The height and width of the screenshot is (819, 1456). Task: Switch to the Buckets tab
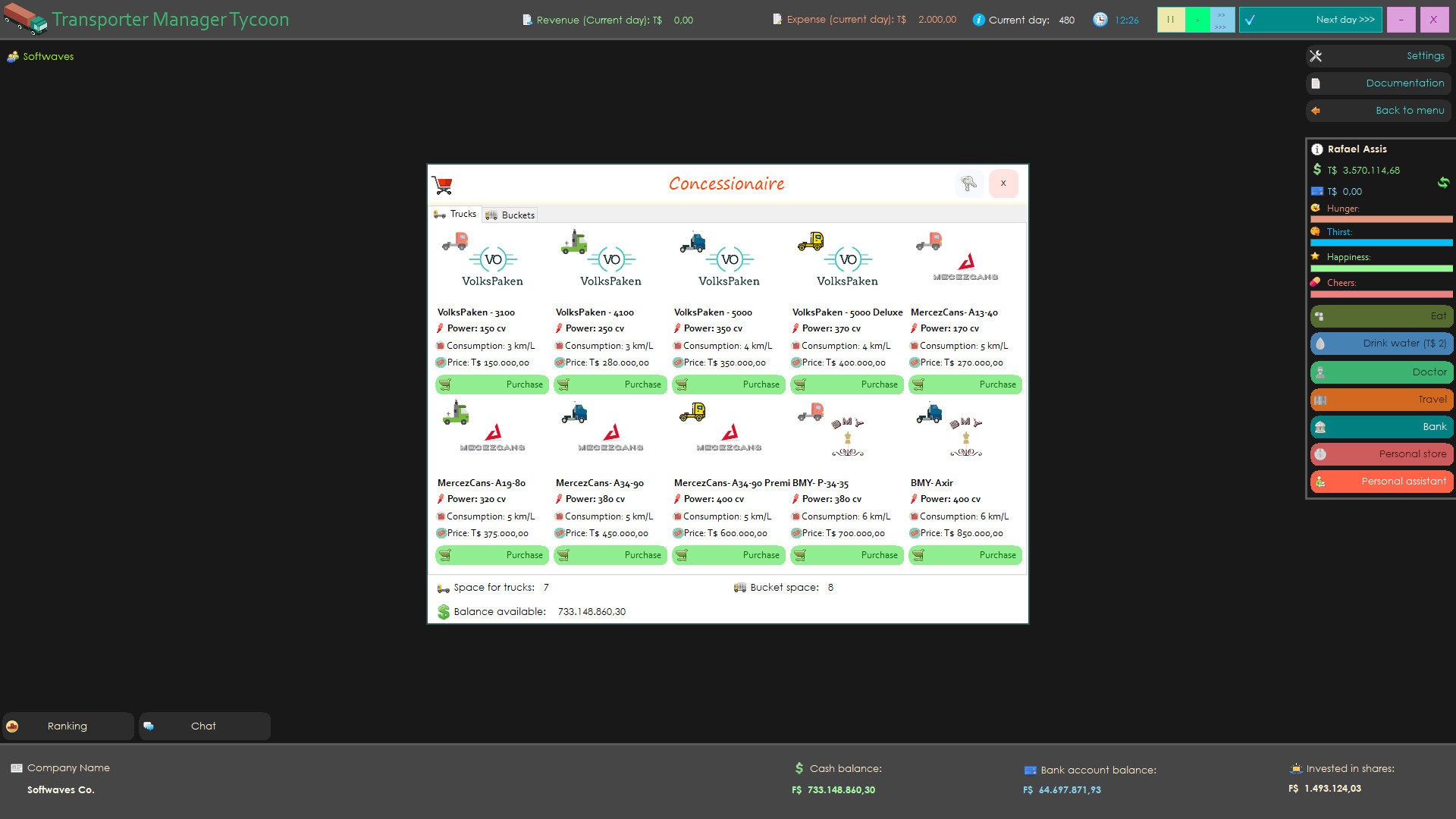pyautogui.click(x=510, y=215)
